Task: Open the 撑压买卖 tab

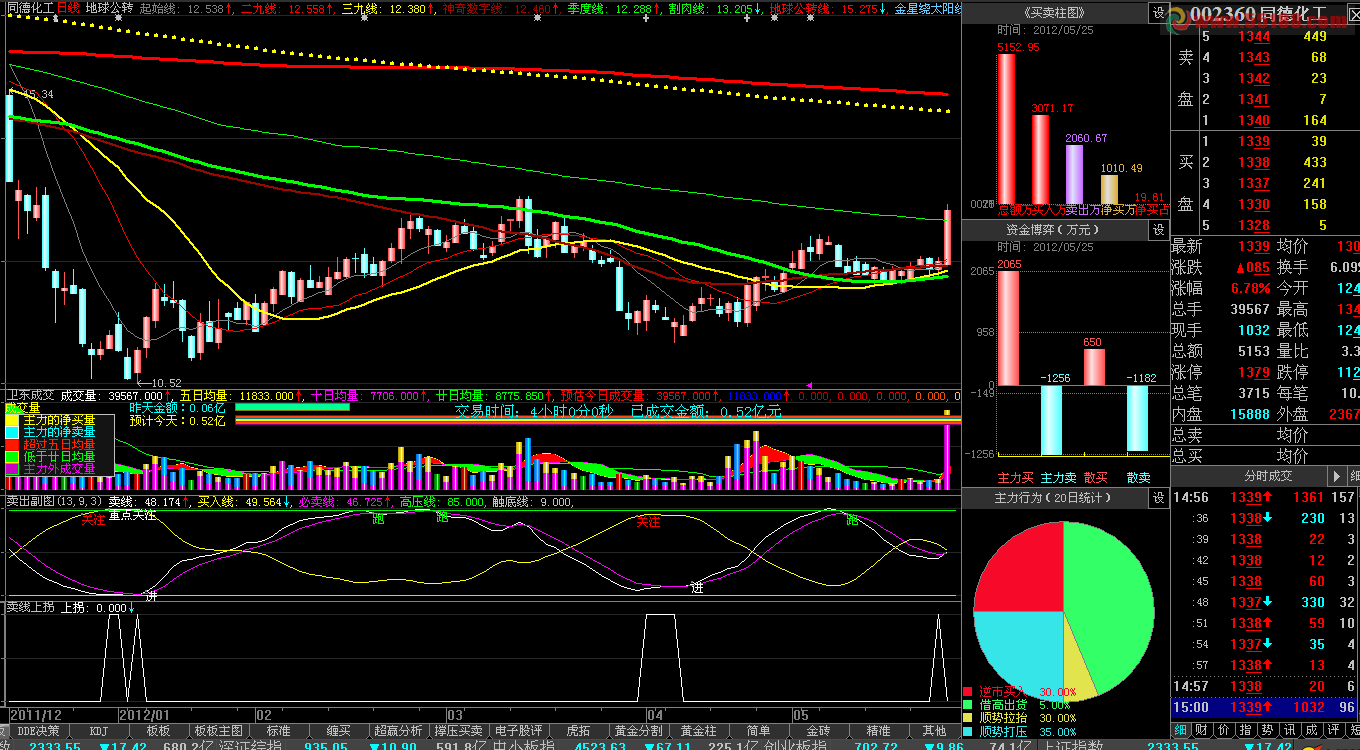Action: pos(458,730)
